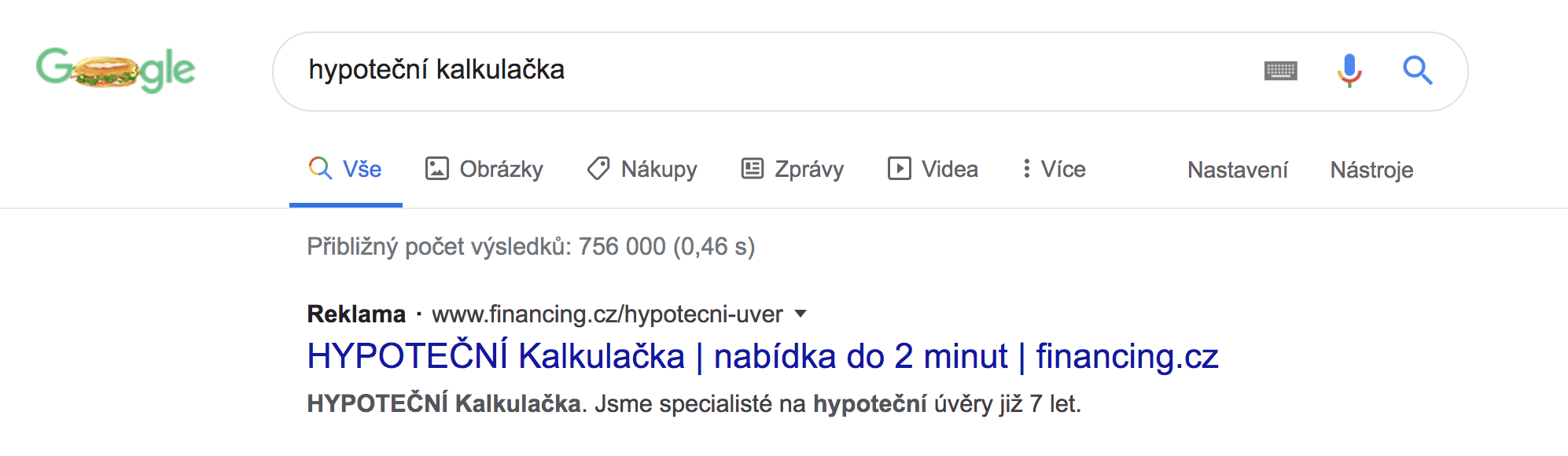The height and width of the screenshot is (456, 1568).
Task: Click the Přibližný počet výsledků statistics text
Action: (531, 247)
